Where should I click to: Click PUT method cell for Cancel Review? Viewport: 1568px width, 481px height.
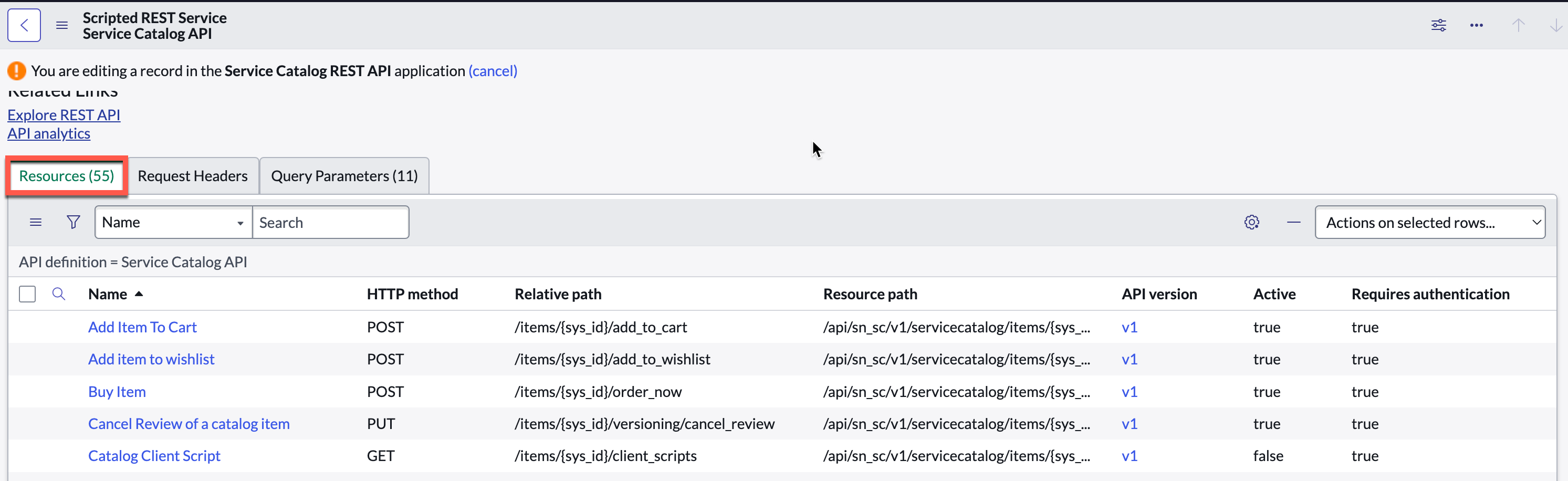click(x=381, y=424)
